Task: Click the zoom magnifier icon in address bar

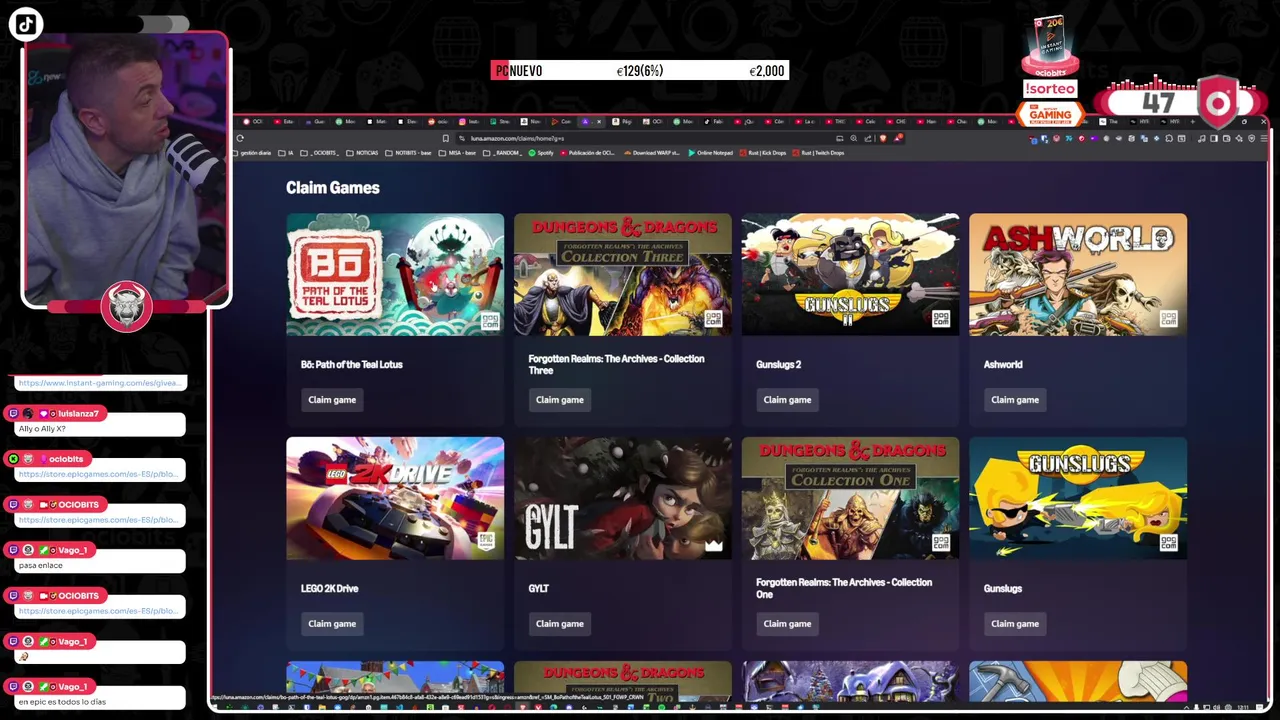Action: coord(854,138)
